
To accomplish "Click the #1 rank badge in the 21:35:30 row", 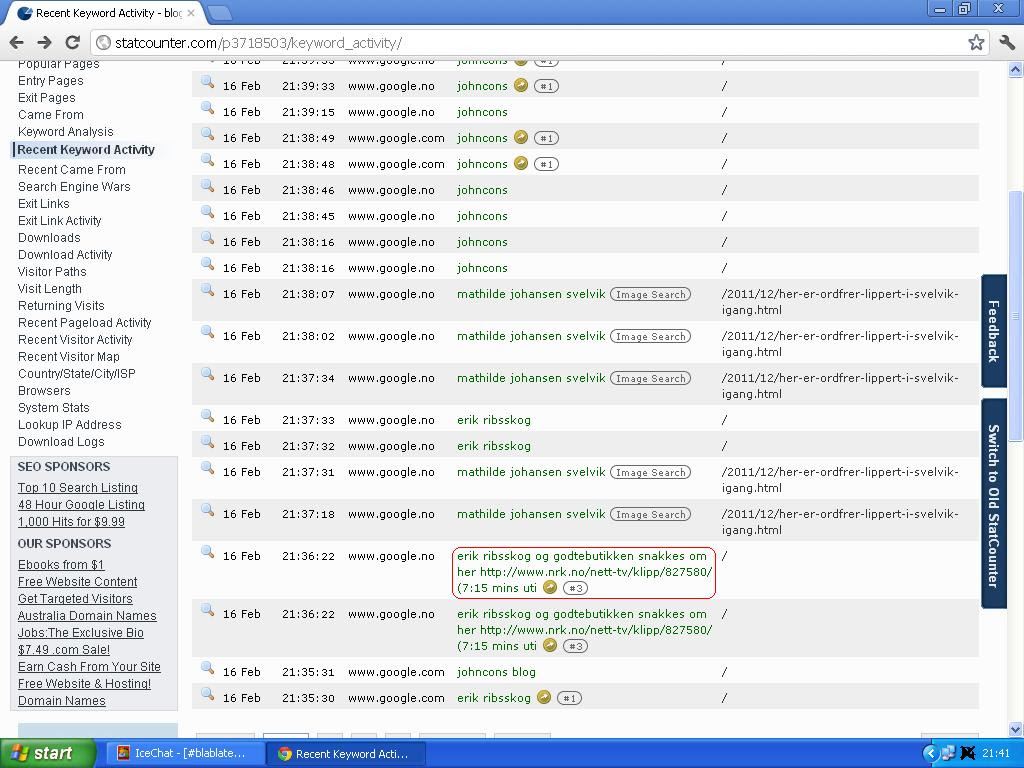I will [x=569, y=698].
